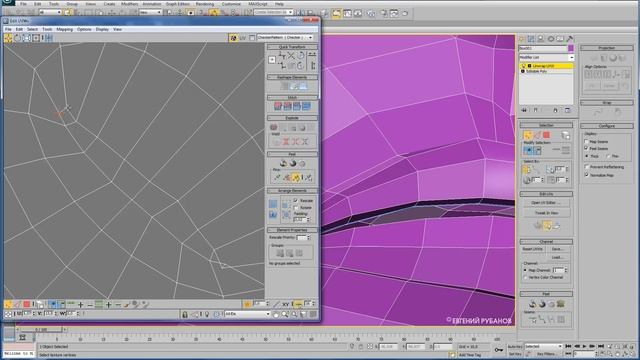Select Thin seam display radio button
Viewport: 640px width, 360px height.
point(608,156)
